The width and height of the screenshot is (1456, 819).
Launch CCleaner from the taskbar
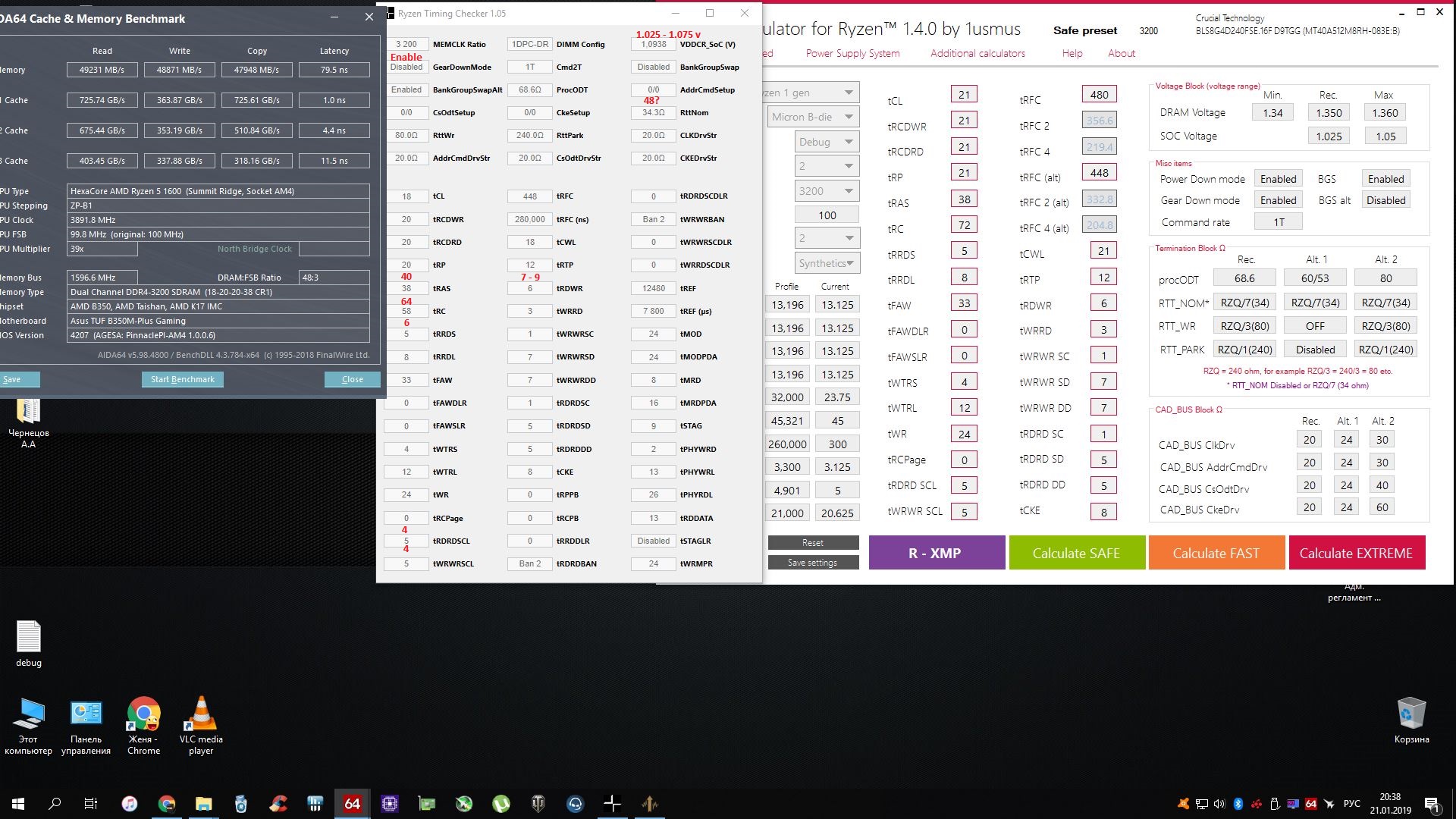coord(278,804)
